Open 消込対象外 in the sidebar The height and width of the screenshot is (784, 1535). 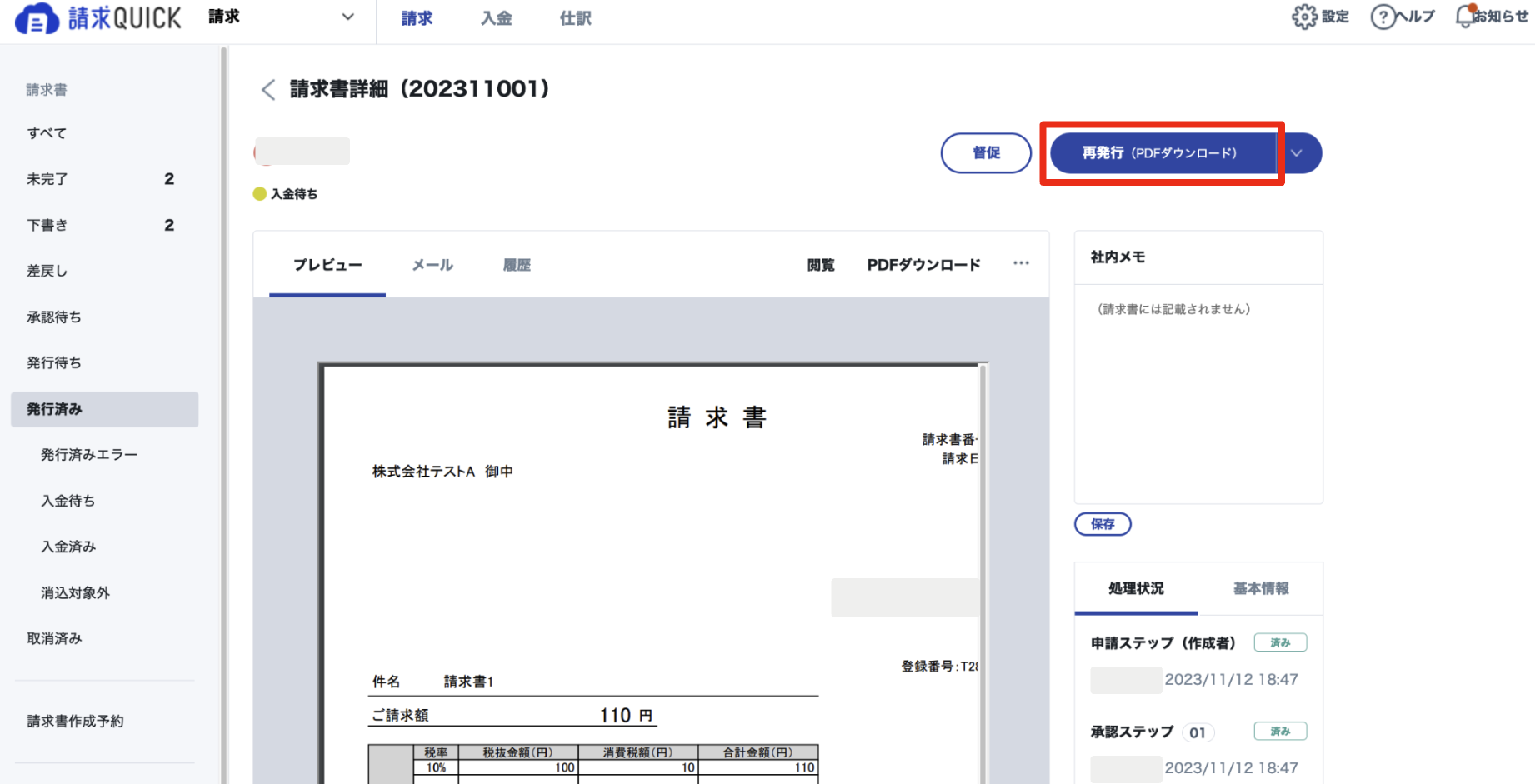point(75,592)
